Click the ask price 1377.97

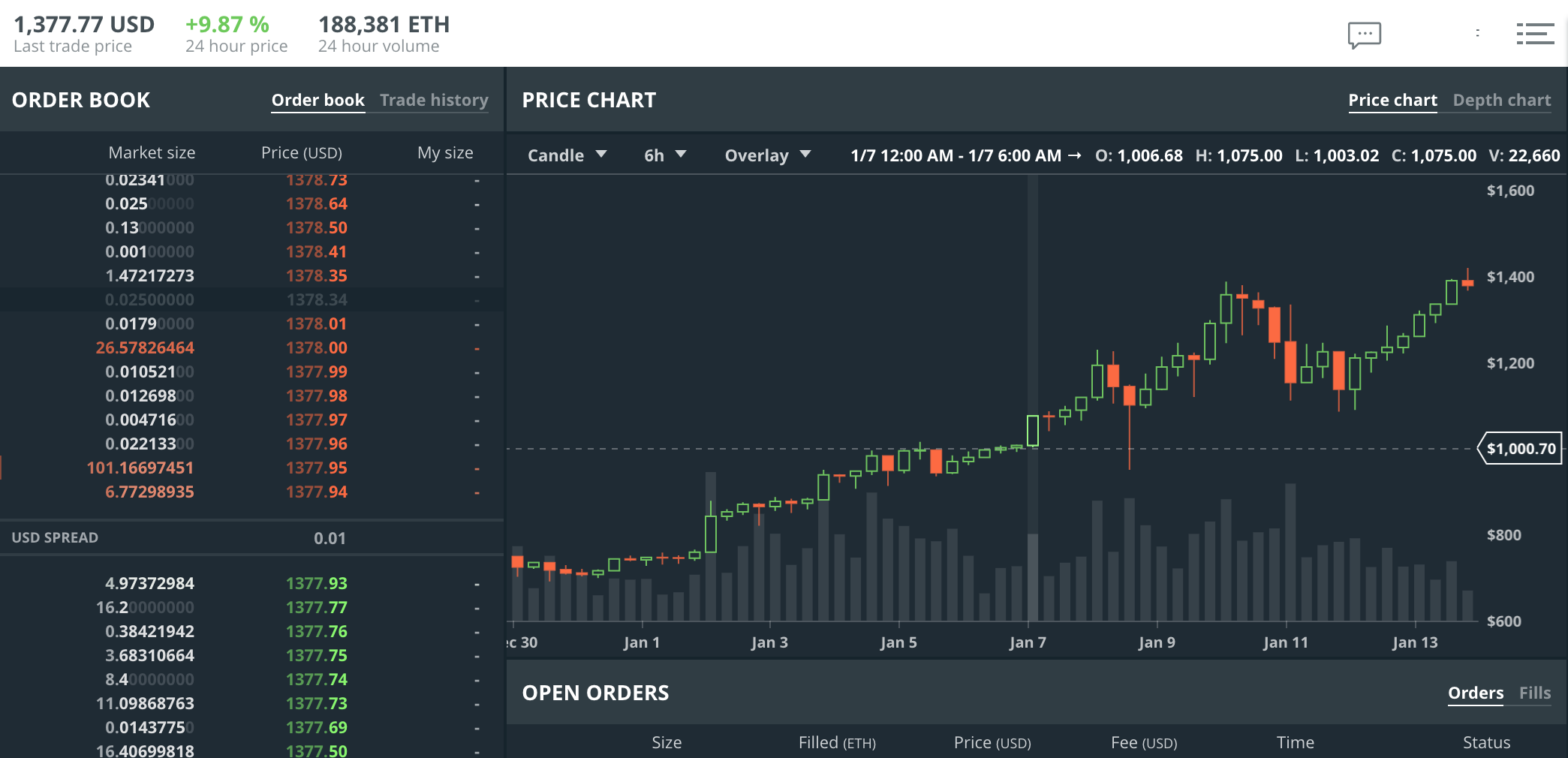tap(317, 420)
